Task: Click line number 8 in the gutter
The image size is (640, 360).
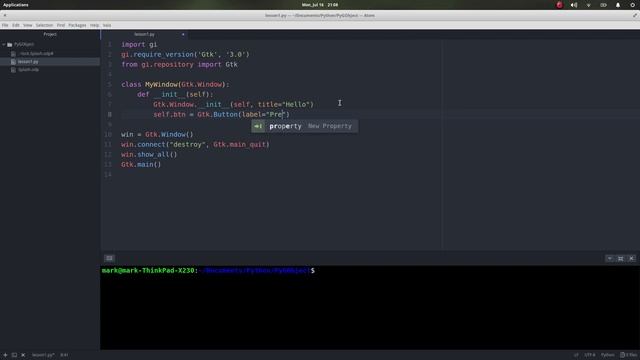Action: [109, 114]
